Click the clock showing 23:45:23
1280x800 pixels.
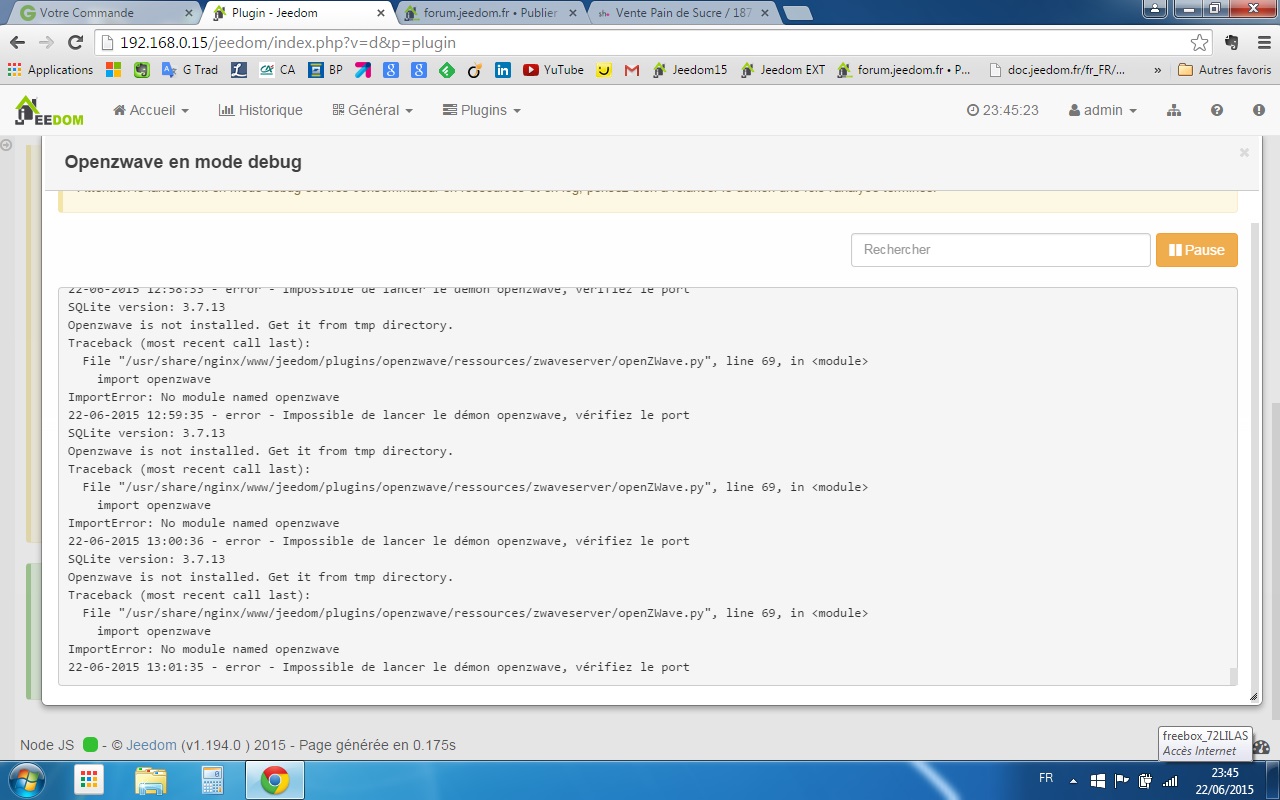point(1003,110)
